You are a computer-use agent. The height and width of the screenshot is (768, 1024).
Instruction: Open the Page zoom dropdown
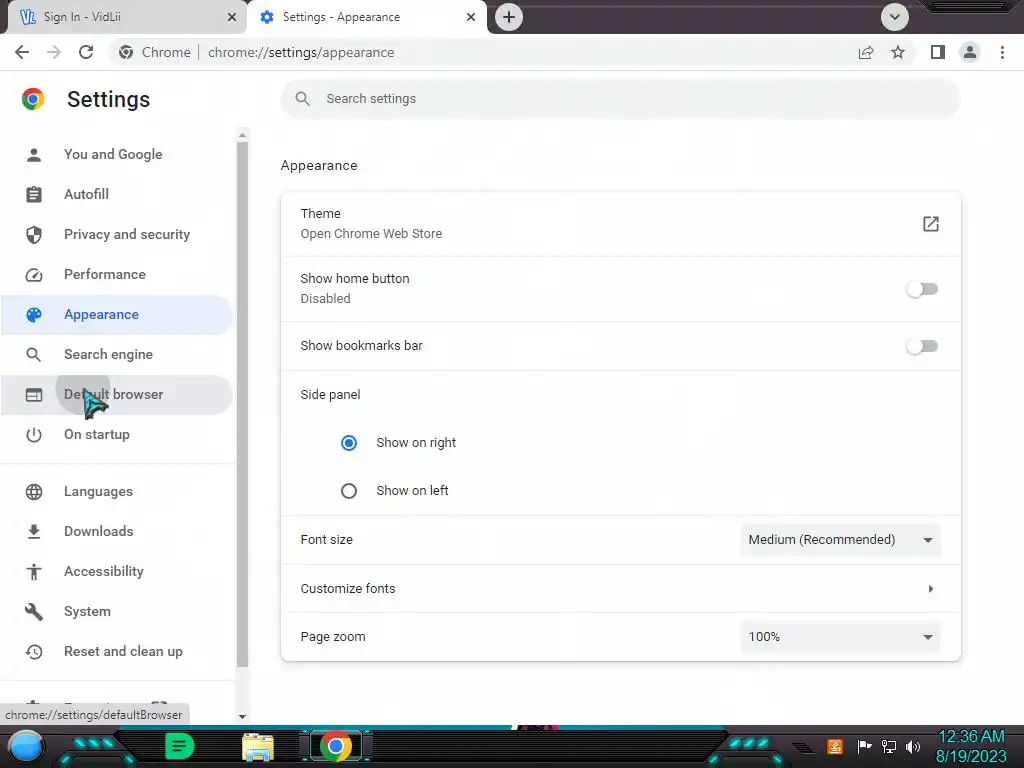click(840, 637)
